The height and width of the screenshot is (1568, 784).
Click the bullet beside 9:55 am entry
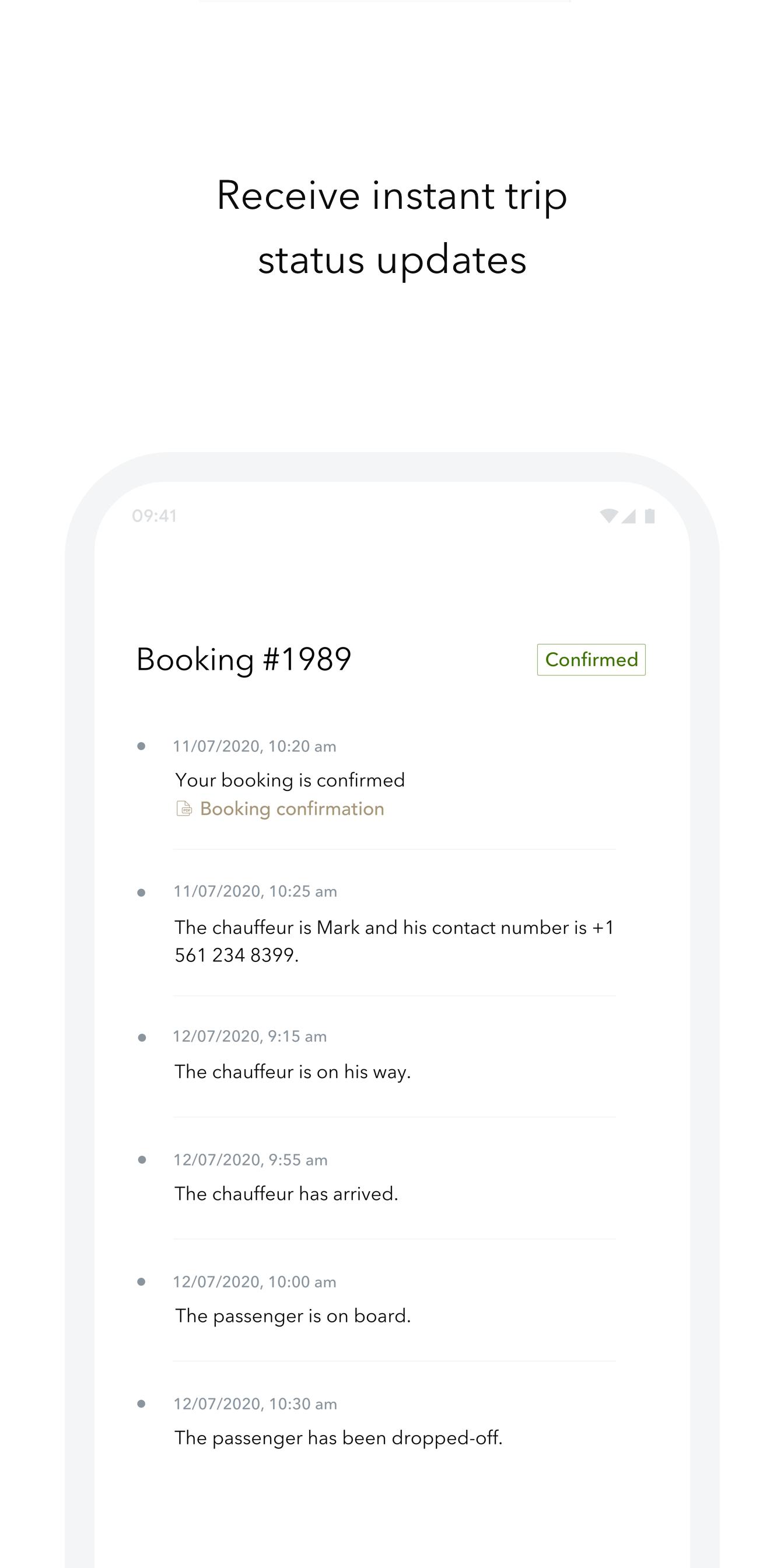click(x=142, y=1160)
